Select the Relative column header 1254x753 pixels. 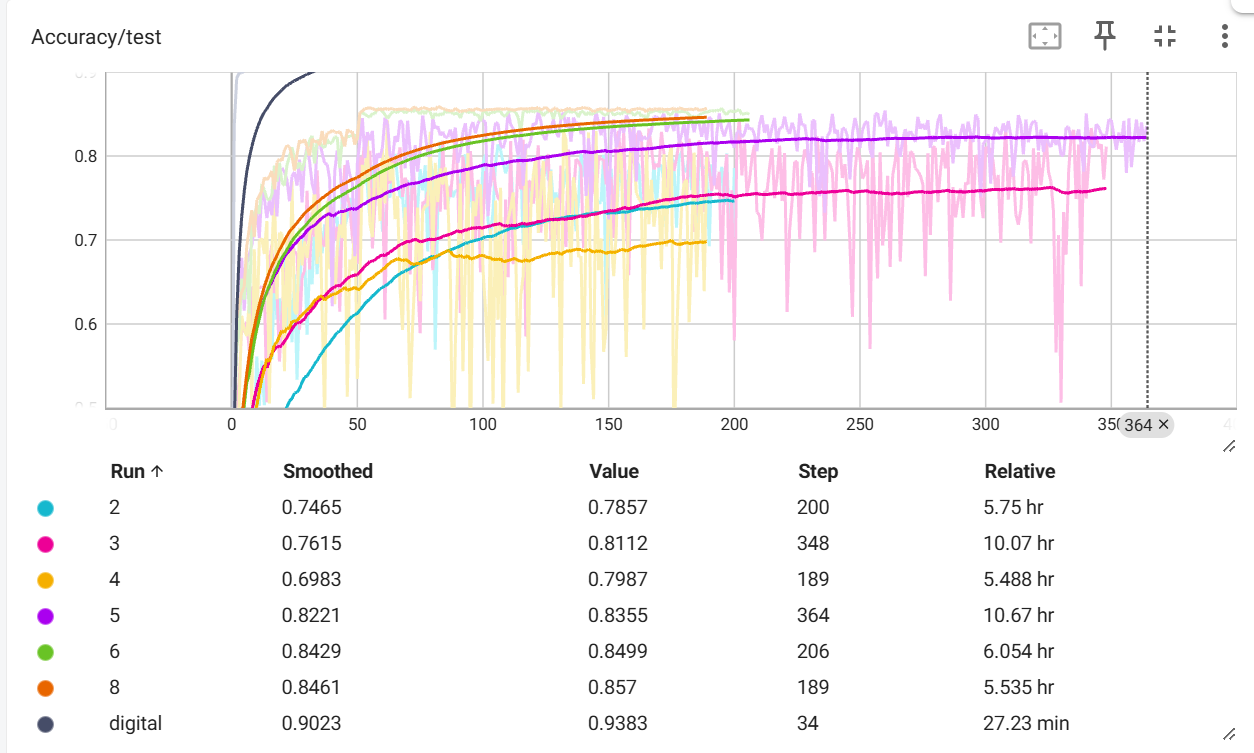click(1019, 472)
